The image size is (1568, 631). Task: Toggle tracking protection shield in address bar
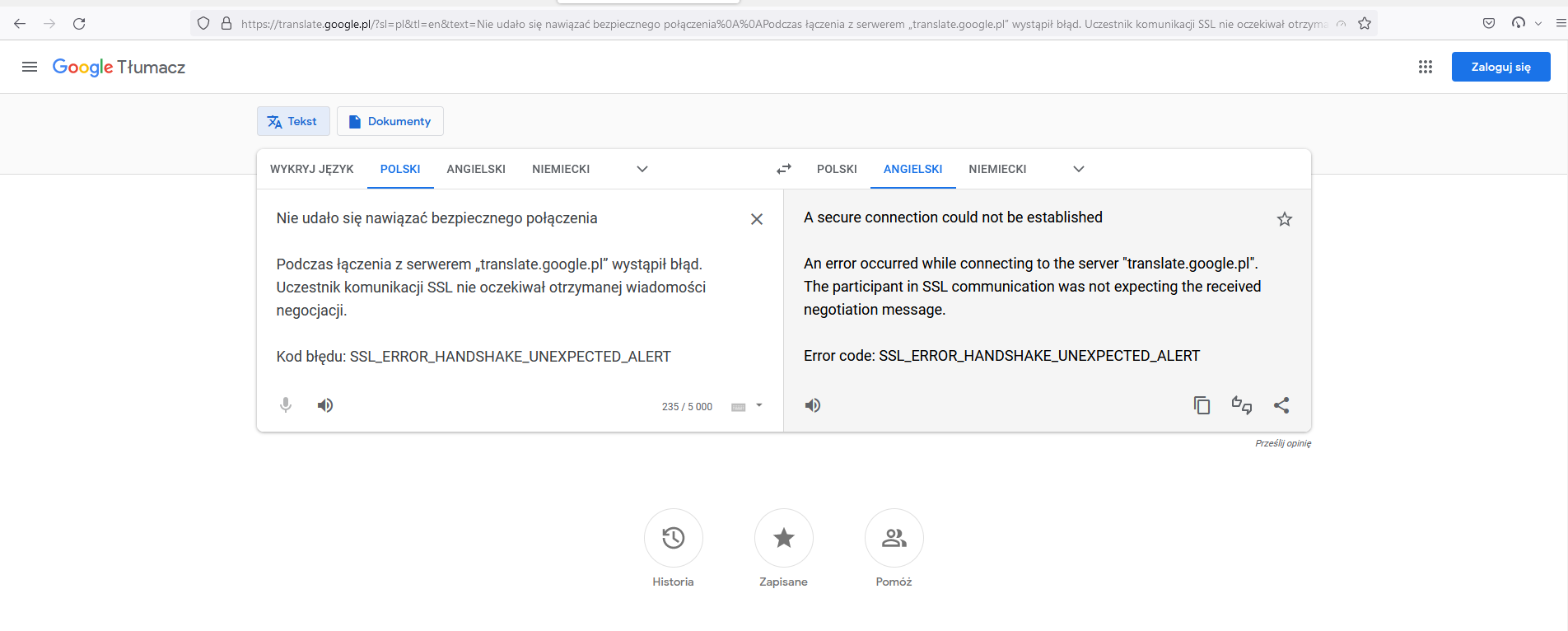point(203,23)
